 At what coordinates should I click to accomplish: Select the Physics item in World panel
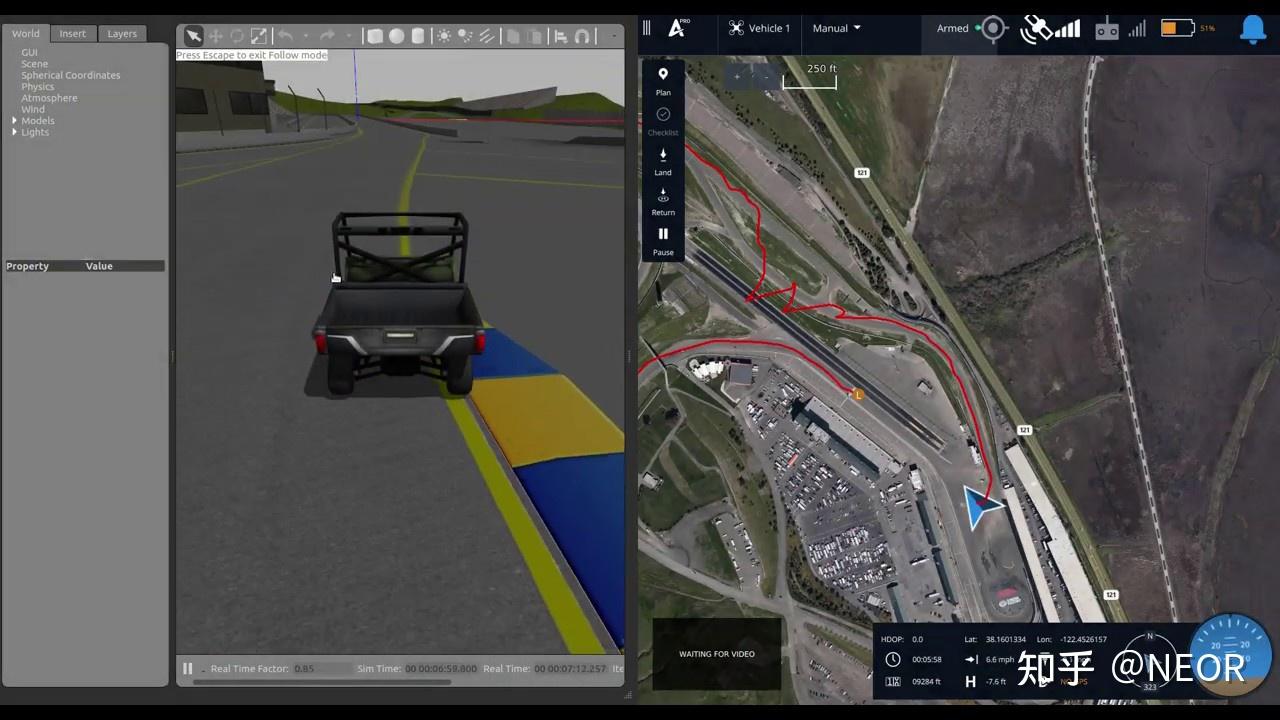click(x=37, y=86)
